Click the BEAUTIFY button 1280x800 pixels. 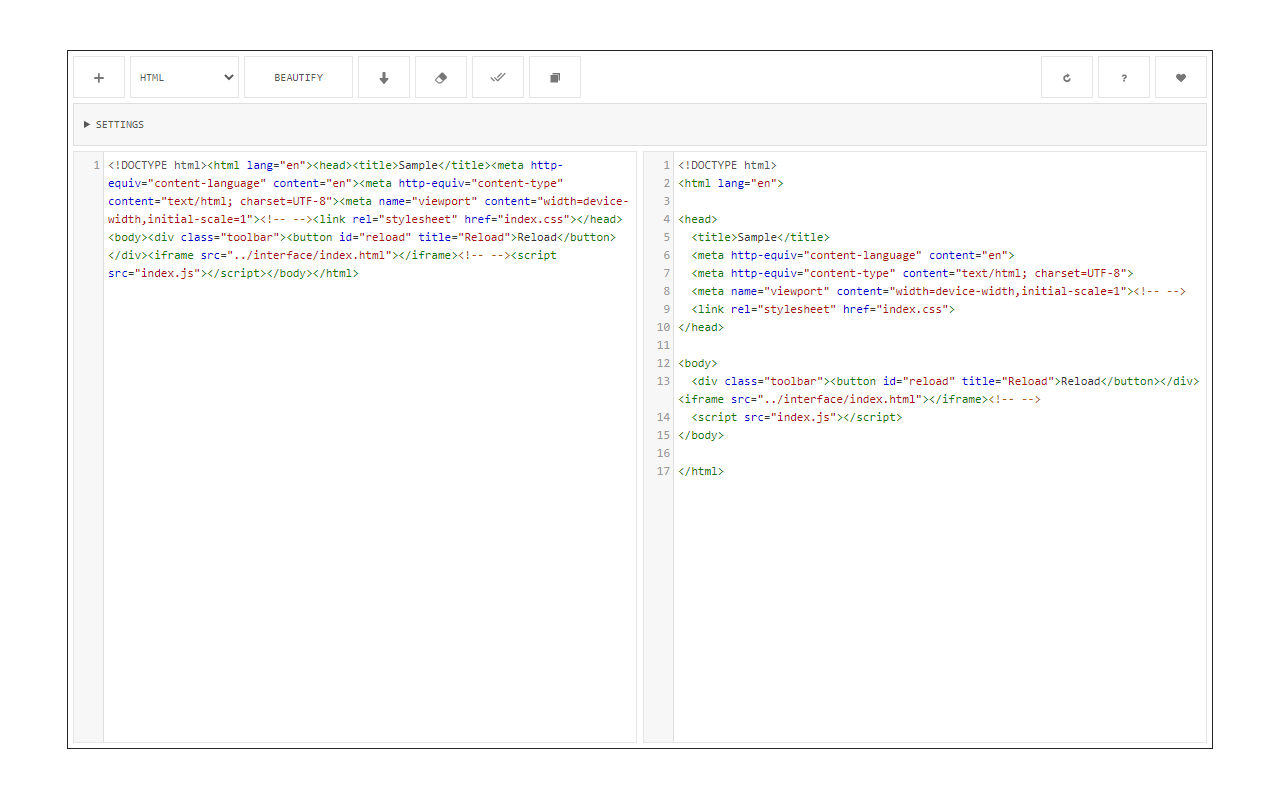coord(298,77)
